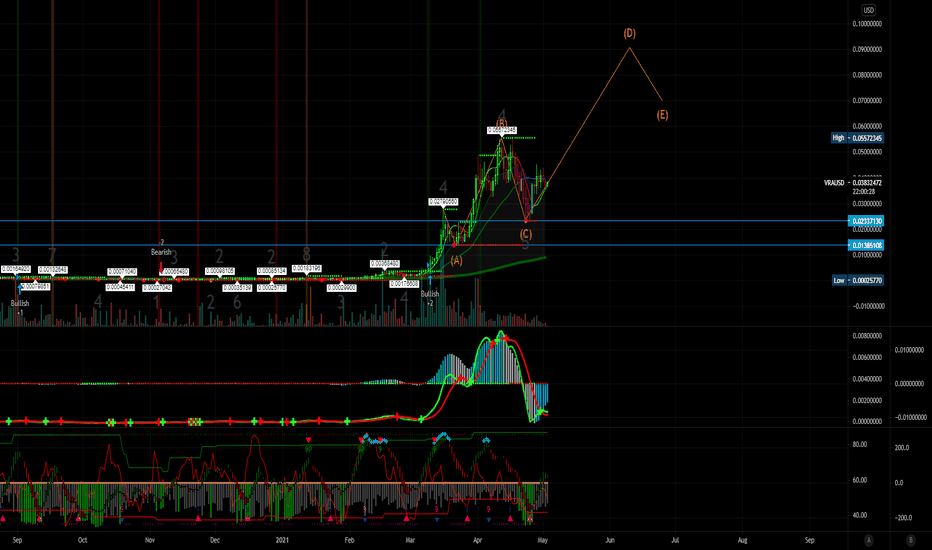This screenshot has width=932, height=550.
Task: Click the Low 0.00025770 price label
Action: point(858,280)
